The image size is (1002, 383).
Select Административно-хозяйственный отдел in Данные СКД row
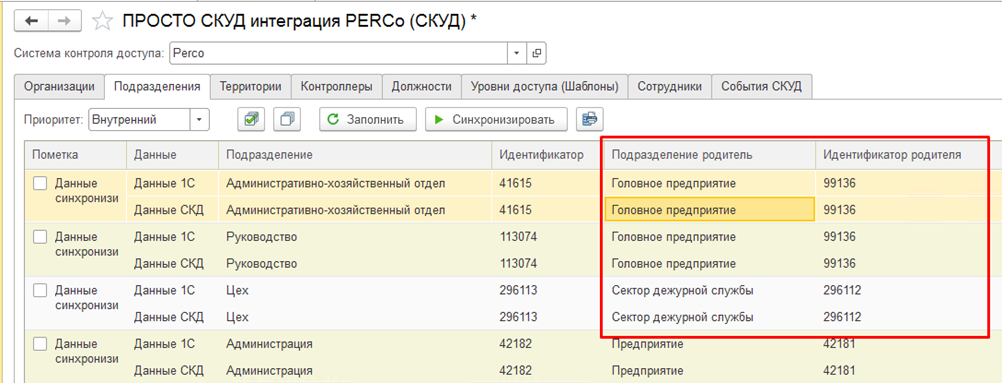355,210
